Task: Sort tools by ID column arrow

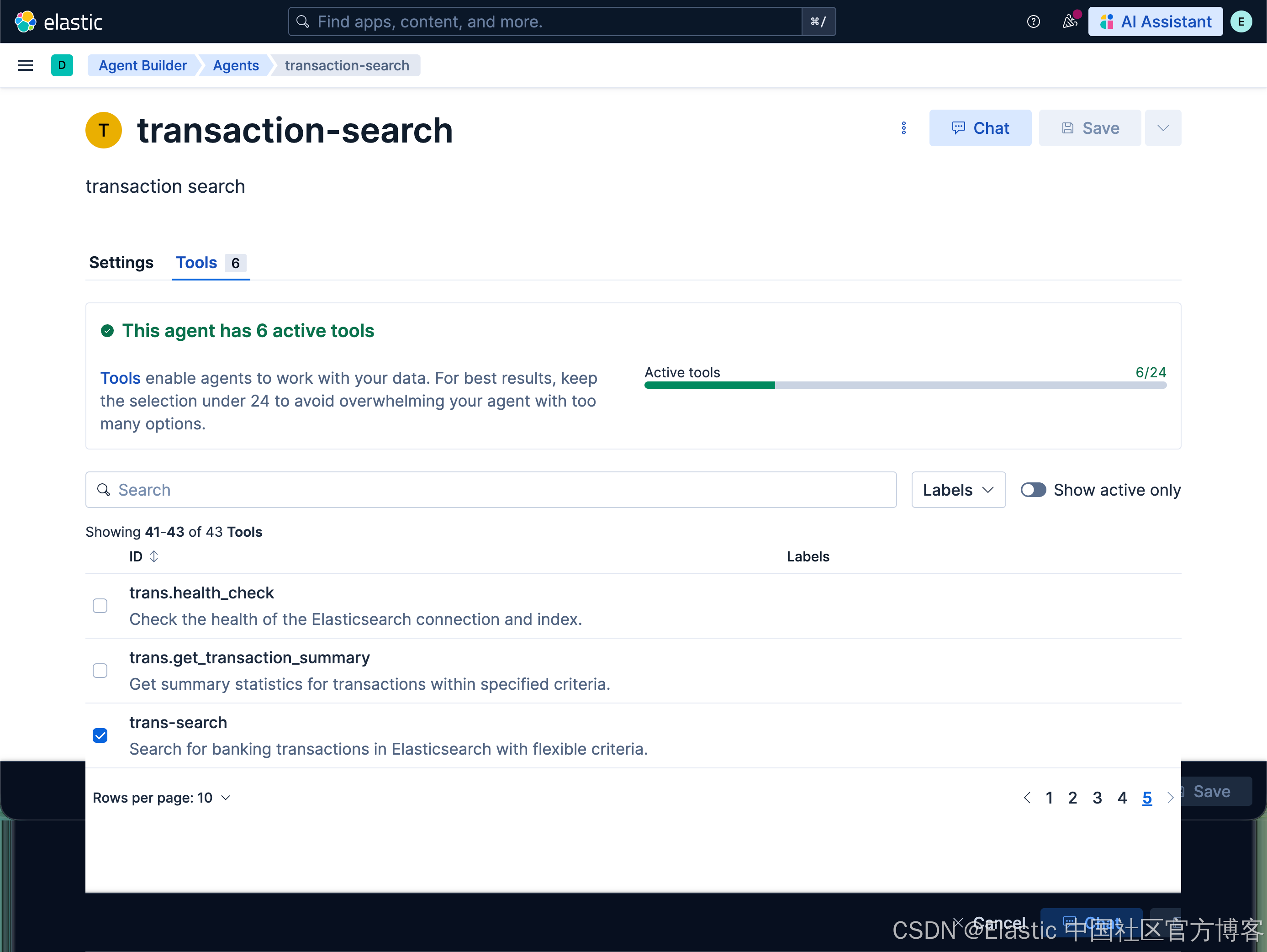Action: pyautogui.click(x=153, y=556)
